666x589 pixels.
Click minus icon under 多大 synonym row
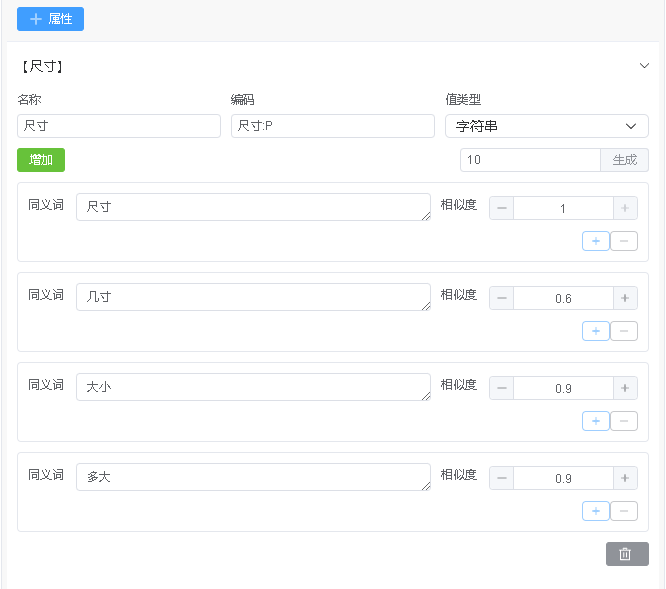[x=624, y=511]
